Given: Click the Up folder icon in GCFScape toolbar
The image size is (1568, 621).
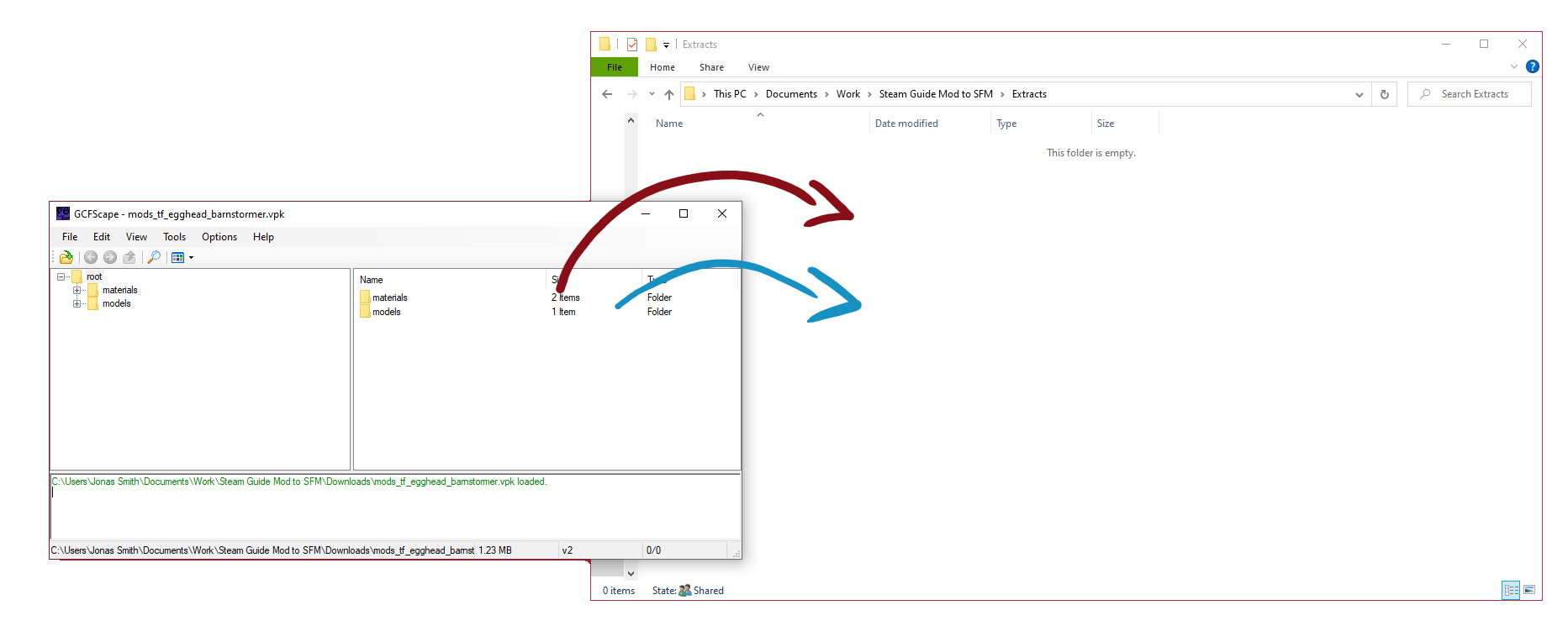Looking at the screenshot, I should coord(129,257).
